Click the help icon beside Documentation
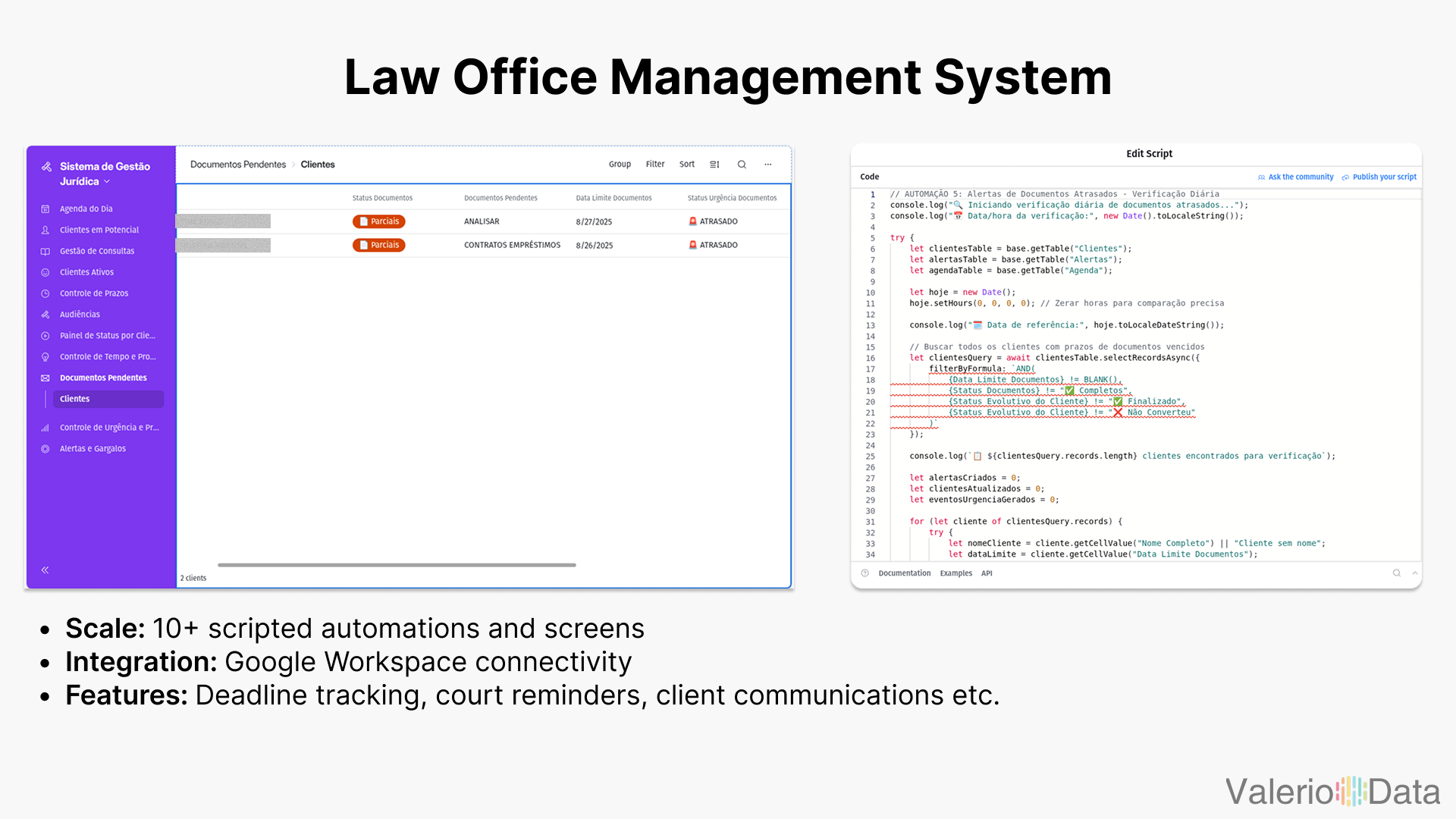Screen dimensions: 1456x819 (x=865, y=573)
